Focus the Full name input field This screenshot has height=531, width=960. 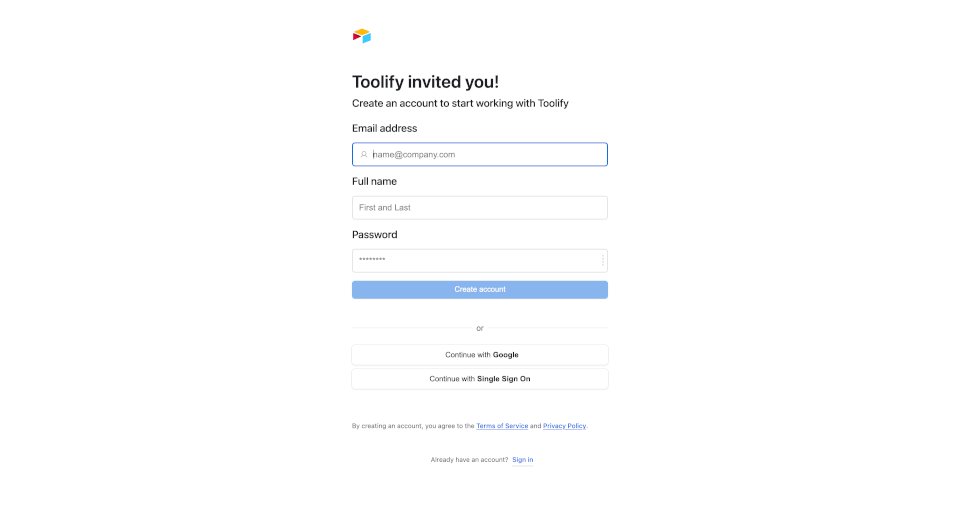(479, 208)
